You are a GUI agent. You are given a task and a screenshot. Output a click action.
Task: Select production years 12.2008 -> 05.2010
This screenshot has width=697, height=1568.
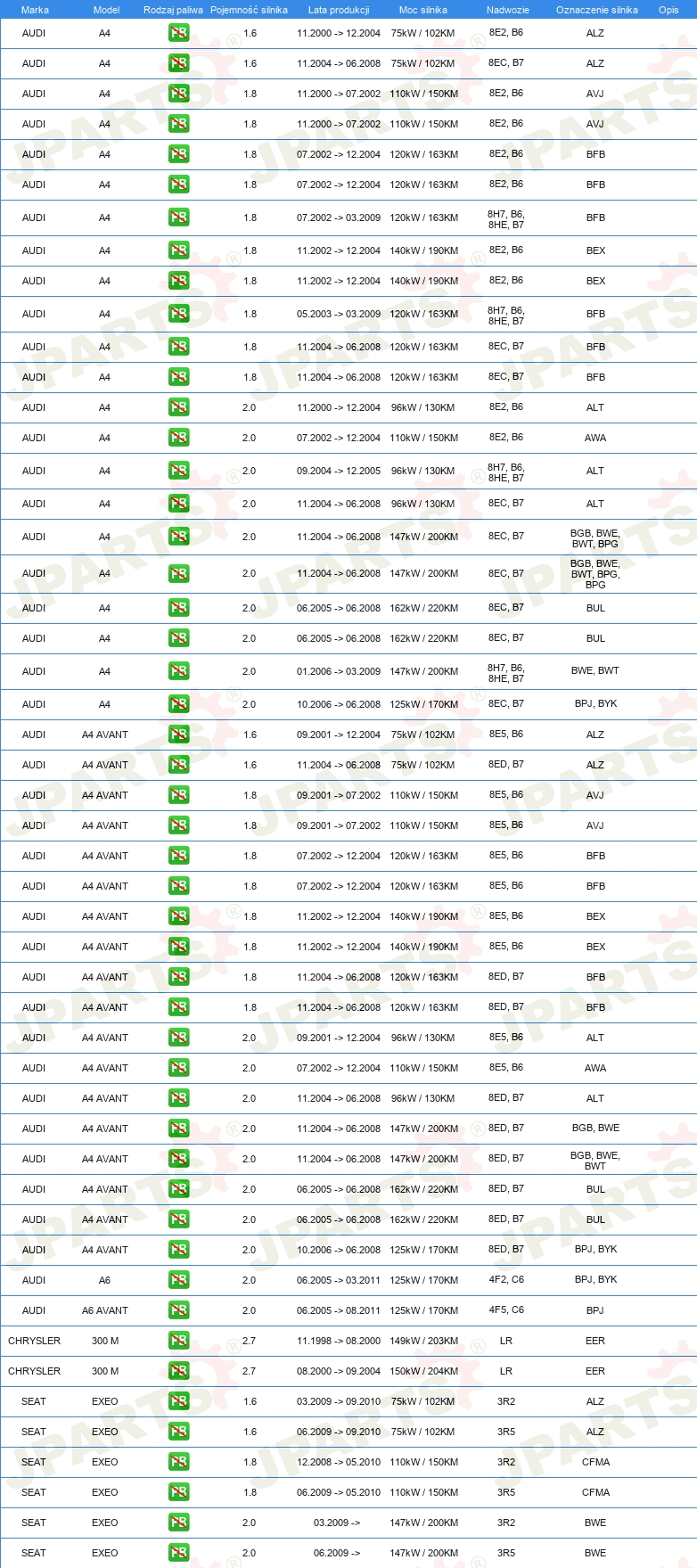tap(339, 1462)
